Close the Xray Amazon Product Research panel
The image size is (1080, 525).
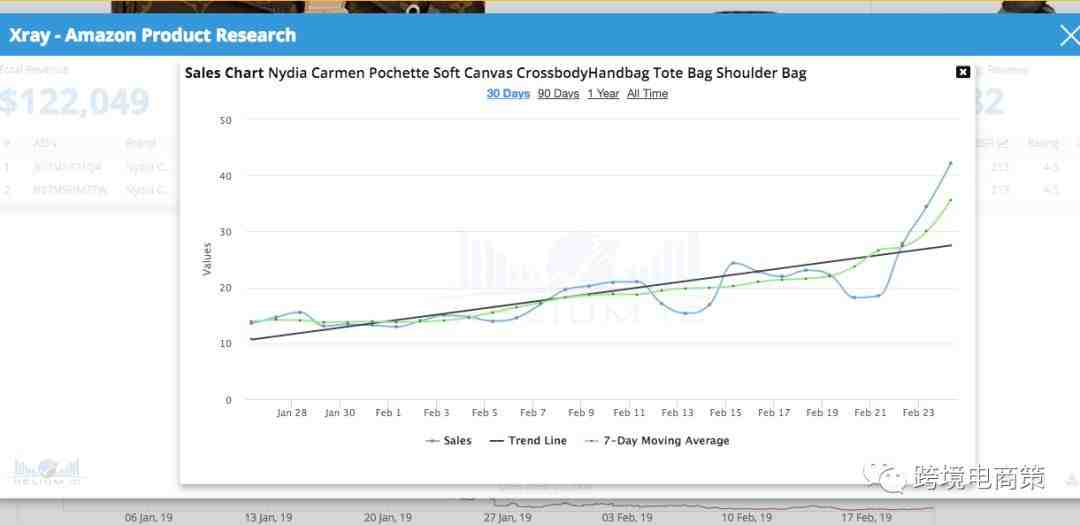coord(1069,36)
